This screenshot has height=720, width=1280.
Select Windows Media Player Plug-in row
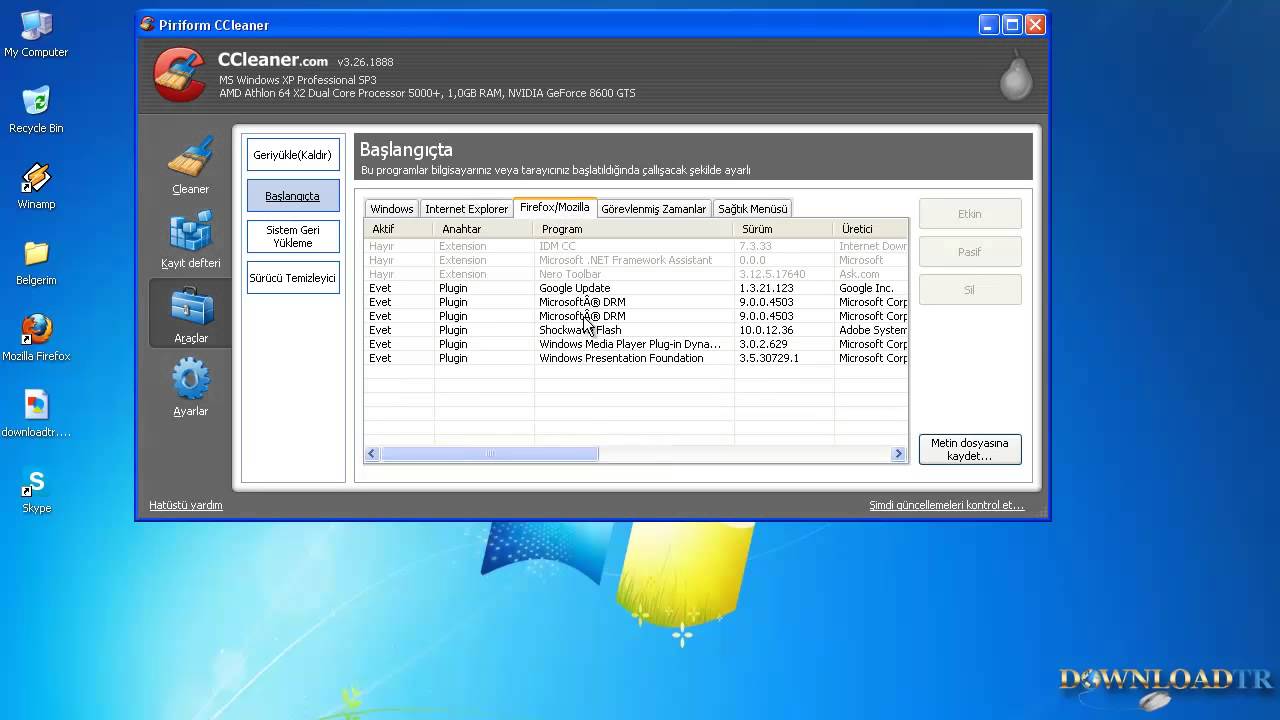point(636,344)
